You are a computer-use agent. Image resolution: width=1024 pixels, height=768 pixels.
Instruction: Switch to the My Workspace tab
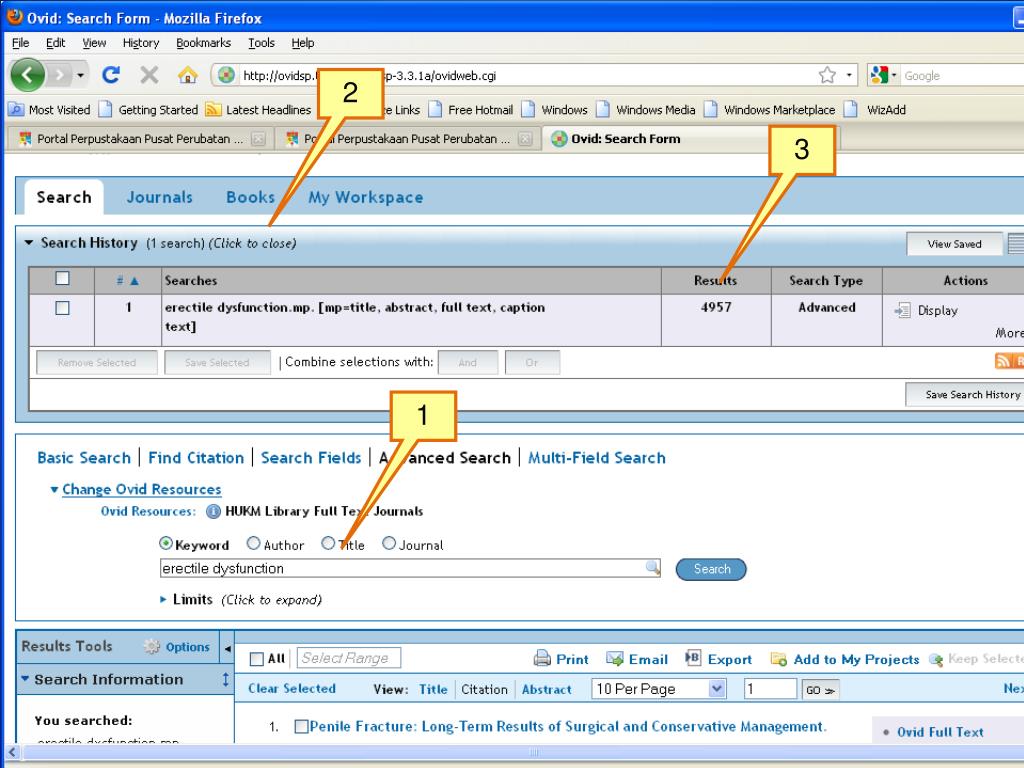[366, 197]
